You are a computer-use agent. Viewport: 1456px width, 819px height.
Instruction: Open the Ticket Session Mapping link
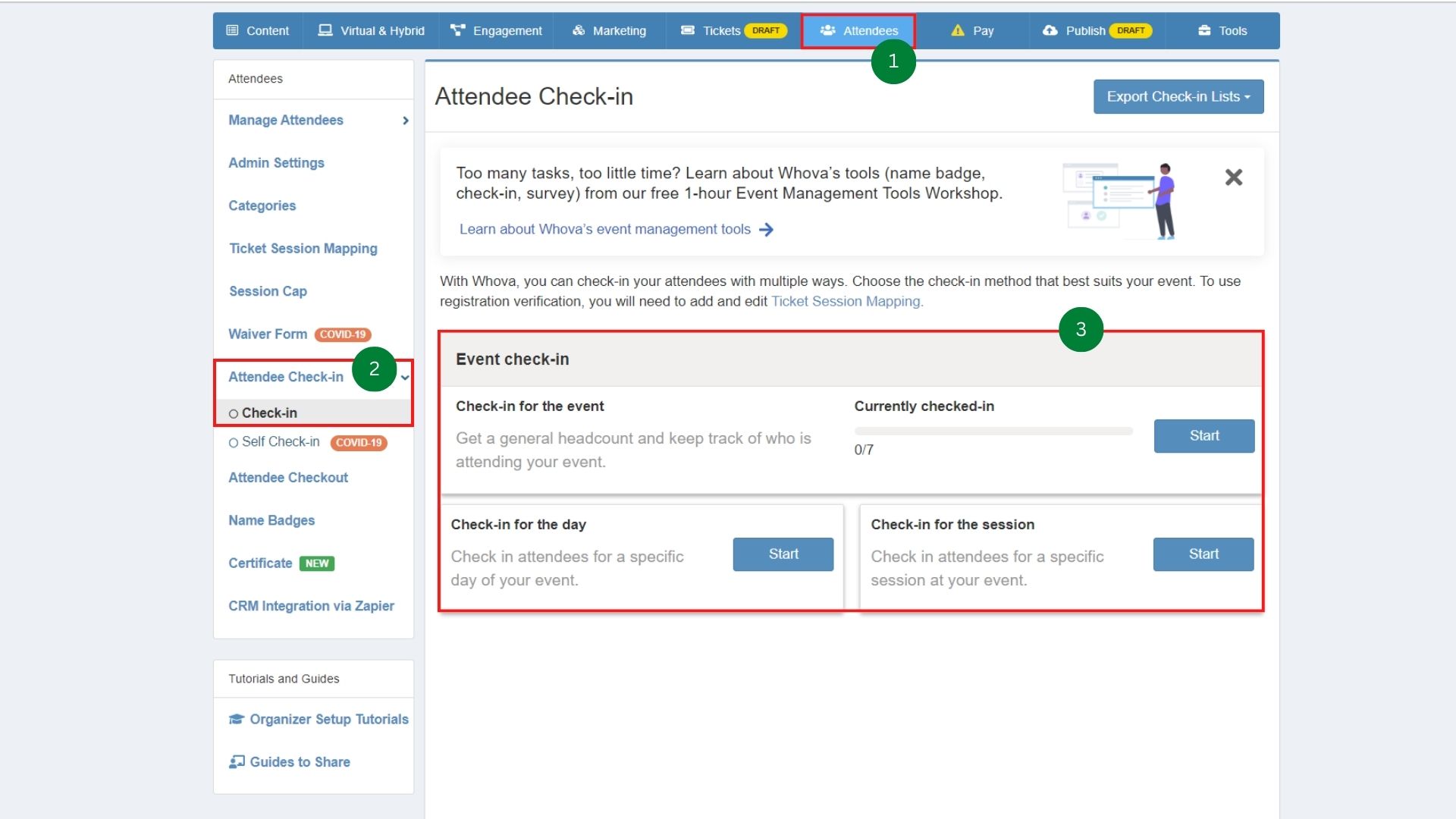tap(846, 301)
